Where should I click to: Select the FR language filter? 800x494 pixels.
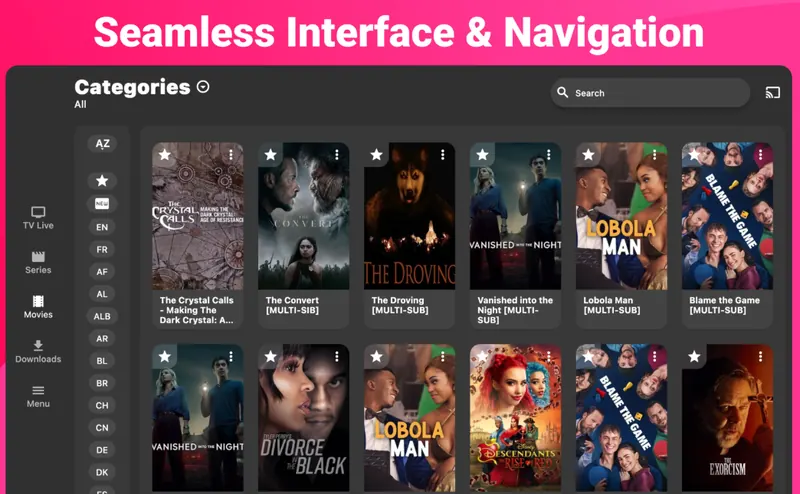(102, 250)
